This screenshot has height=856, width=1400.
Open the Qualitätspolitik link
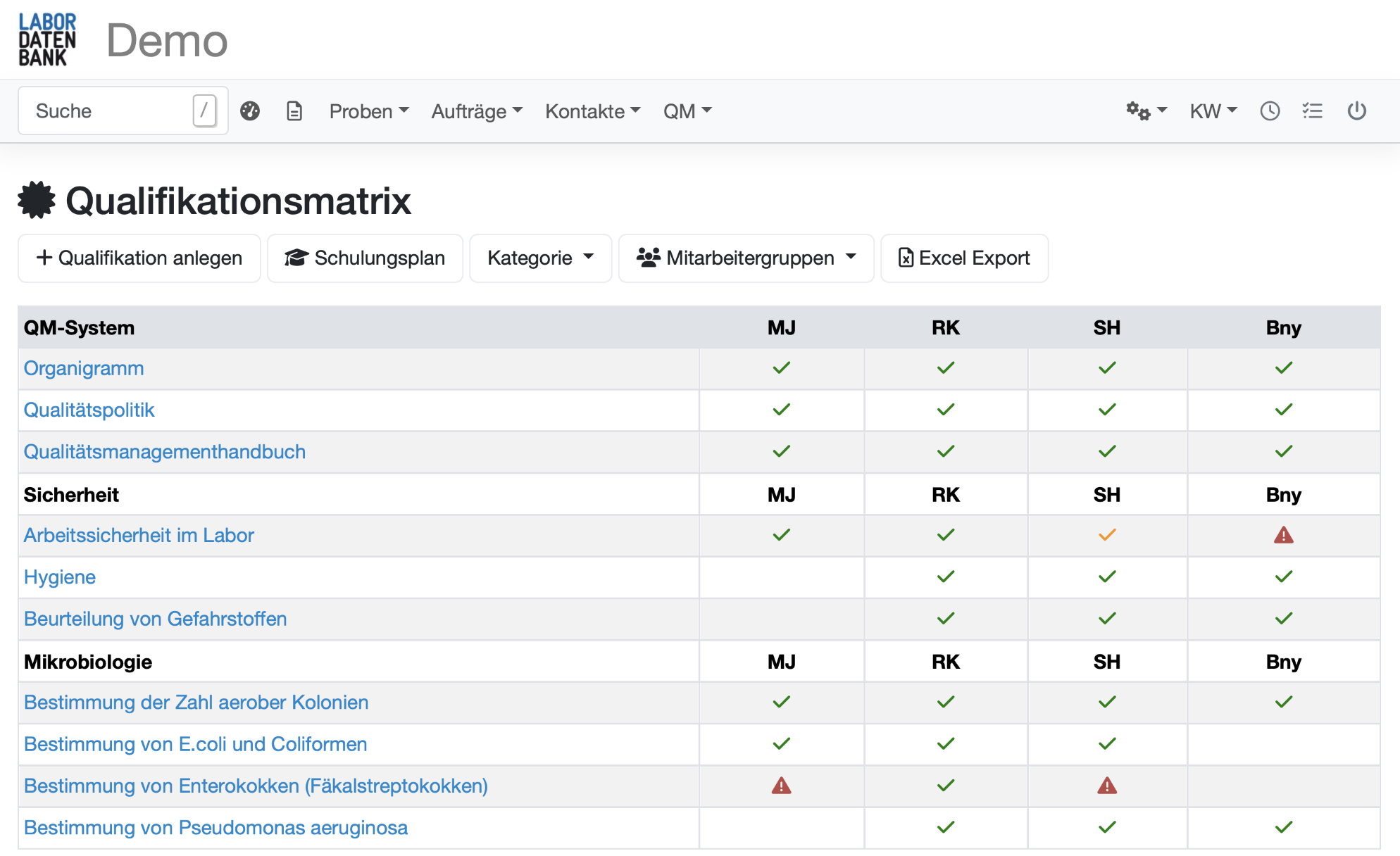[89, 410]
